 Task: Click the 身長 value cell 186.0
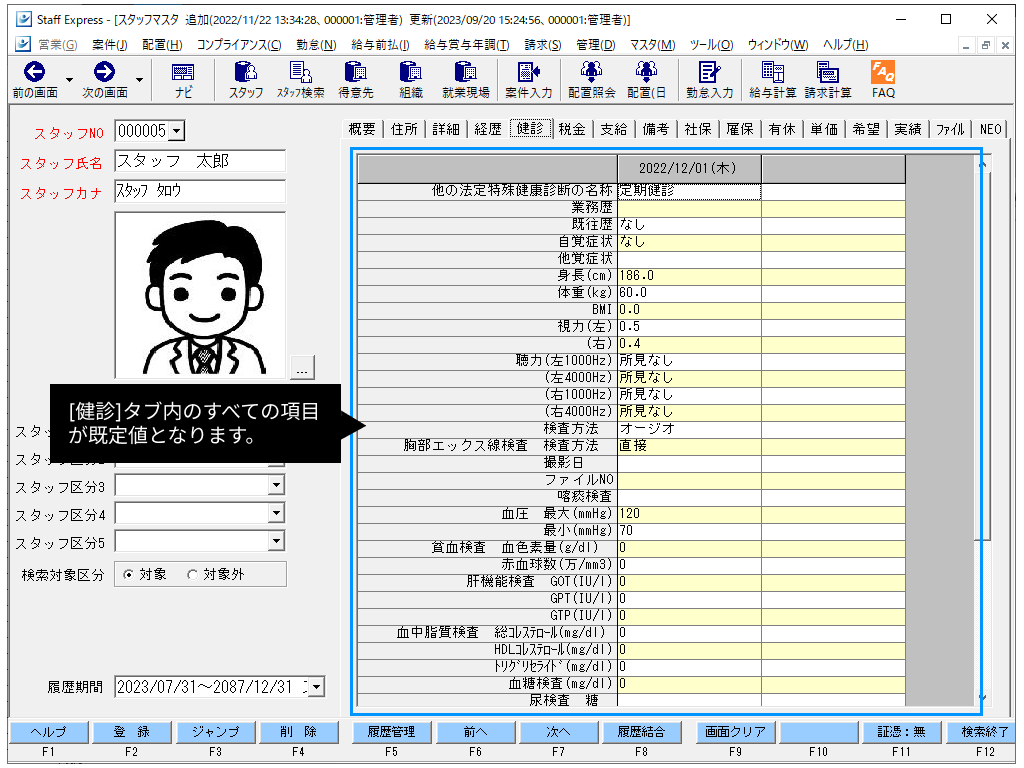[x=689, y=276]
